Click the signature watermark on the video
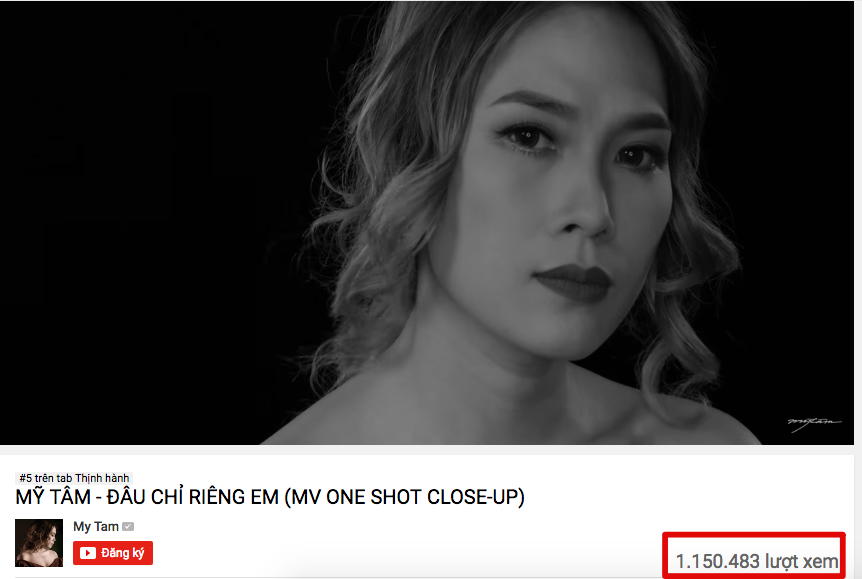The height and width of the screenshot is (579, 862). [x=814, y=423]
